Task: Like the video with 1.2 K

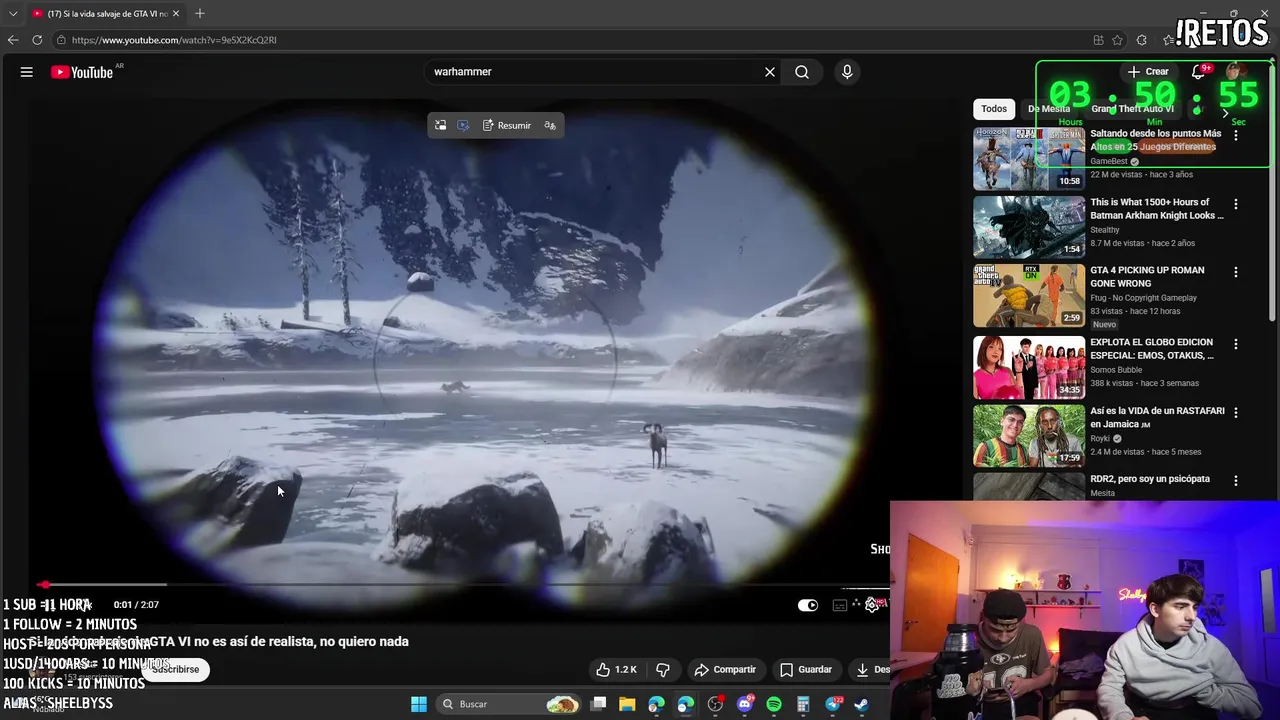Action: pos(616,670)
